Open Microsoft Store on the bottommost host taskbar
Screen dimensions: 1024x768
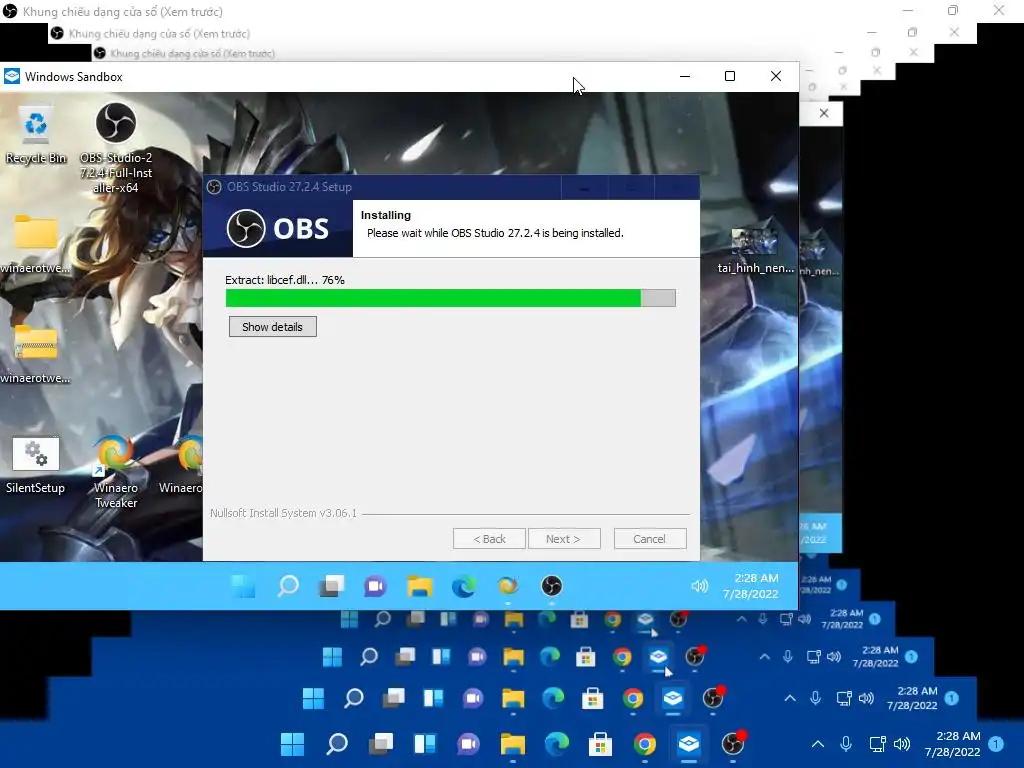point(600,744)
